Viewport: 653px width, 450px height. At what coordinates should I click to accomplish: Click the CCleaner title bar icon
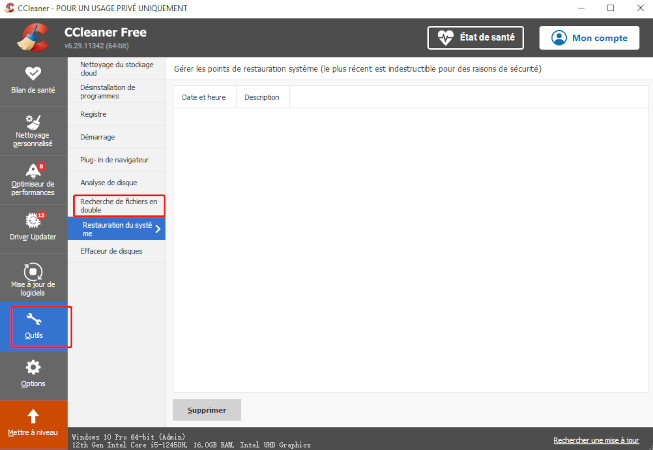9,8
